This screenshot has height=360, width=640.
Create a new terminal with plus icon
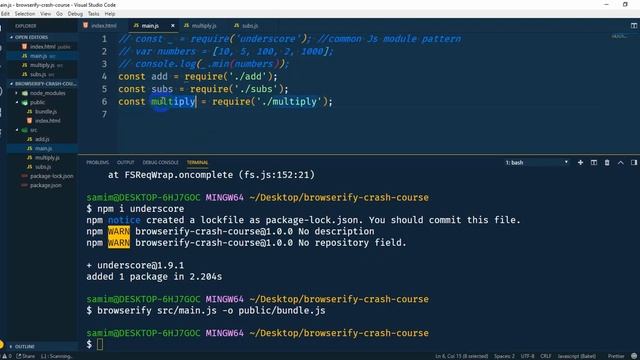coord(580,162)
